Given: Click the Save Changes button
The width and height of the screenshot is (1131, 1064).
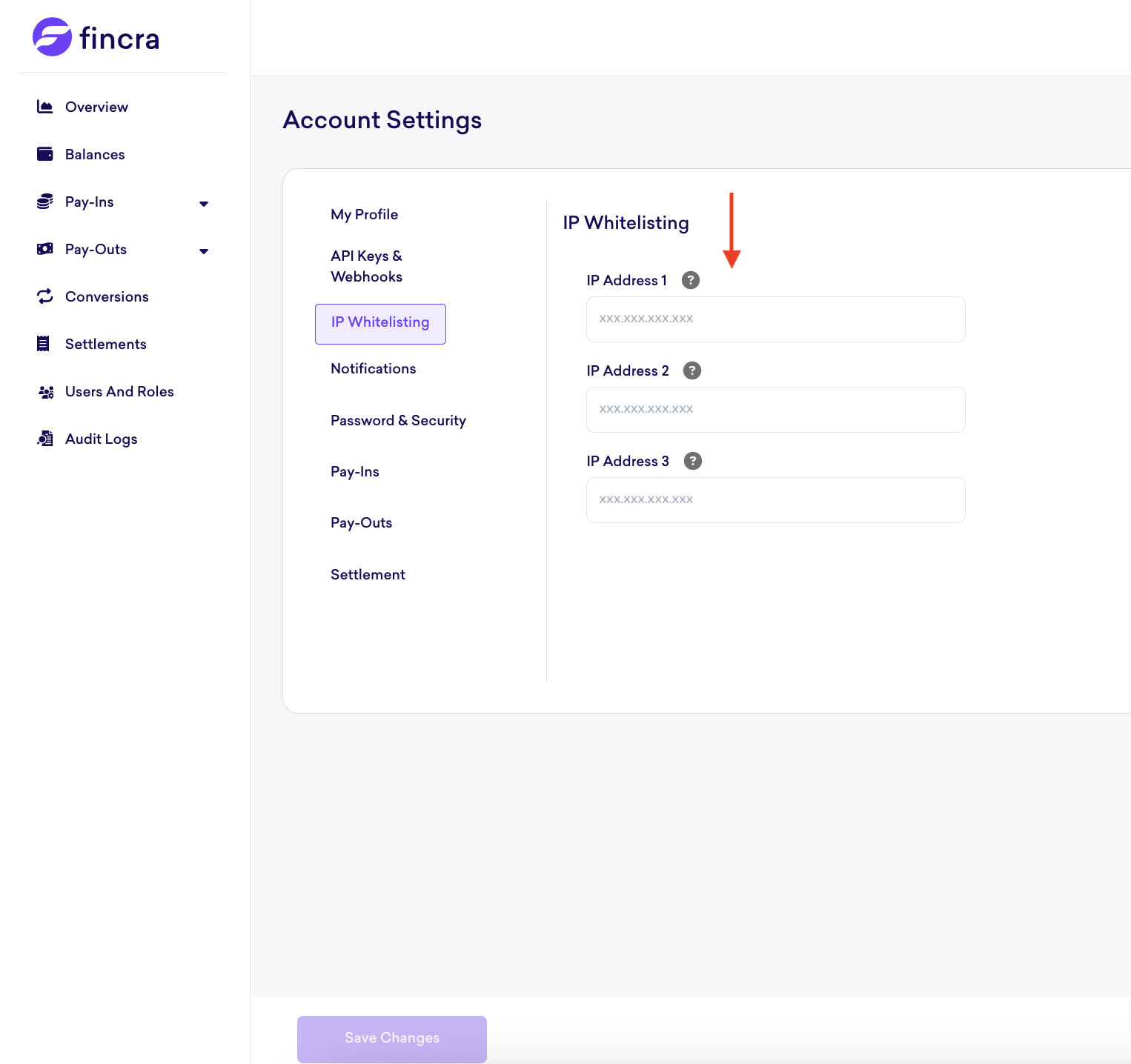Looking at the screenshot, I should [x=392, y=1039].
